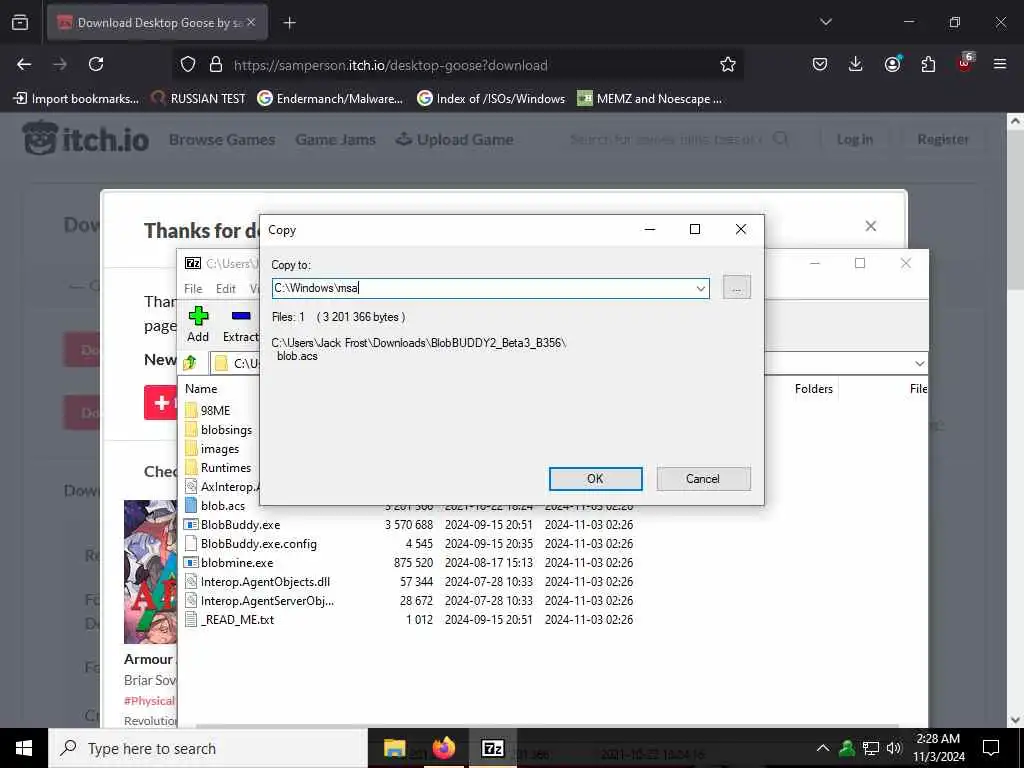Screen dimensions: 1024x768
Task: Select the BlobBuddy.exe.config file
Action: coord(259,543)
